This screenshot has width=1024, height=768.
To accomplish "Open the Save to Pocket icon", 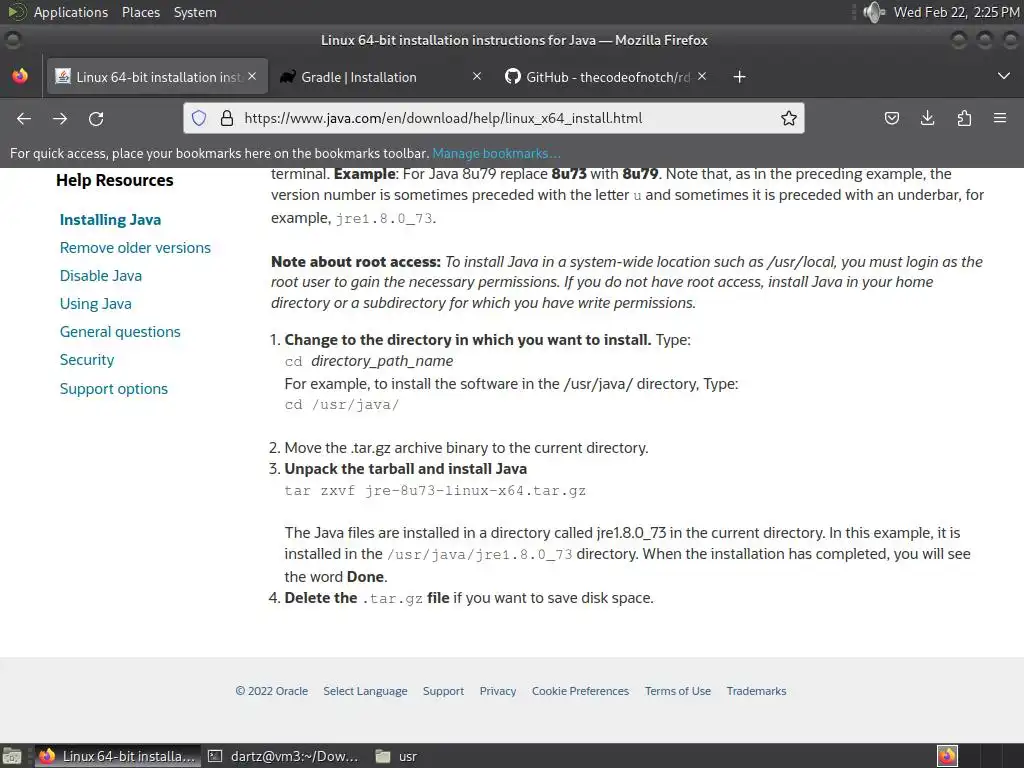I will click(891, 118).
